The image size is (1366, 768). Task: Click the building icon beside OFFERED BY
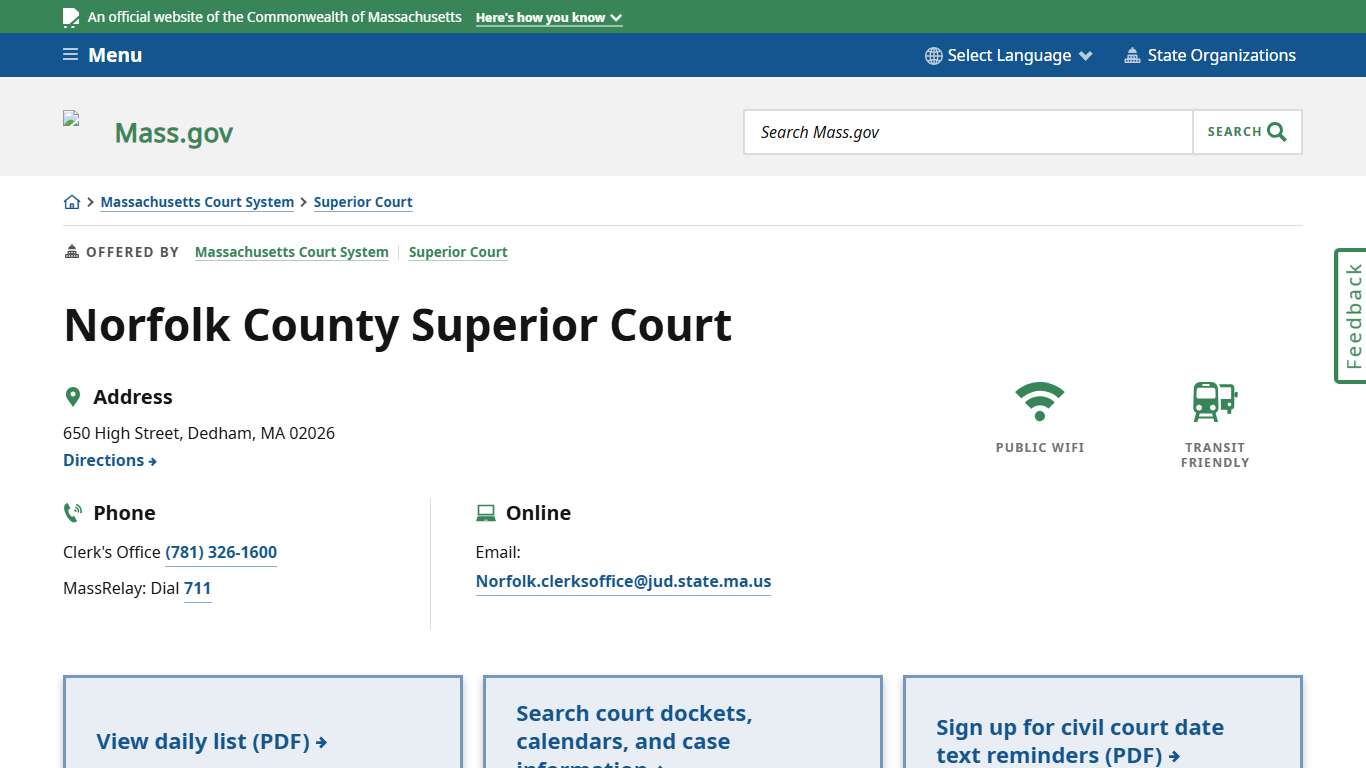(x=70, y=251)
